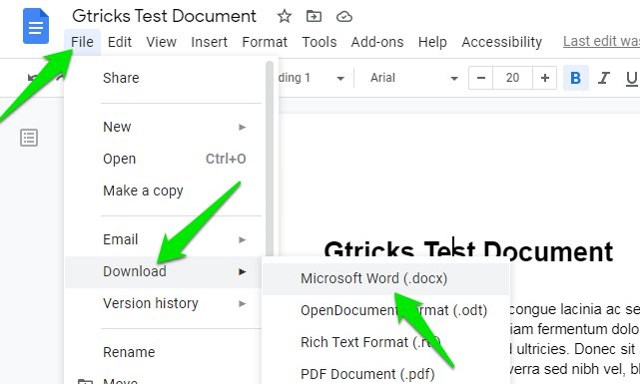Toggle bold formatting
Image resolution: width=640 pixels, height=384 pixels.
(576, 78)
